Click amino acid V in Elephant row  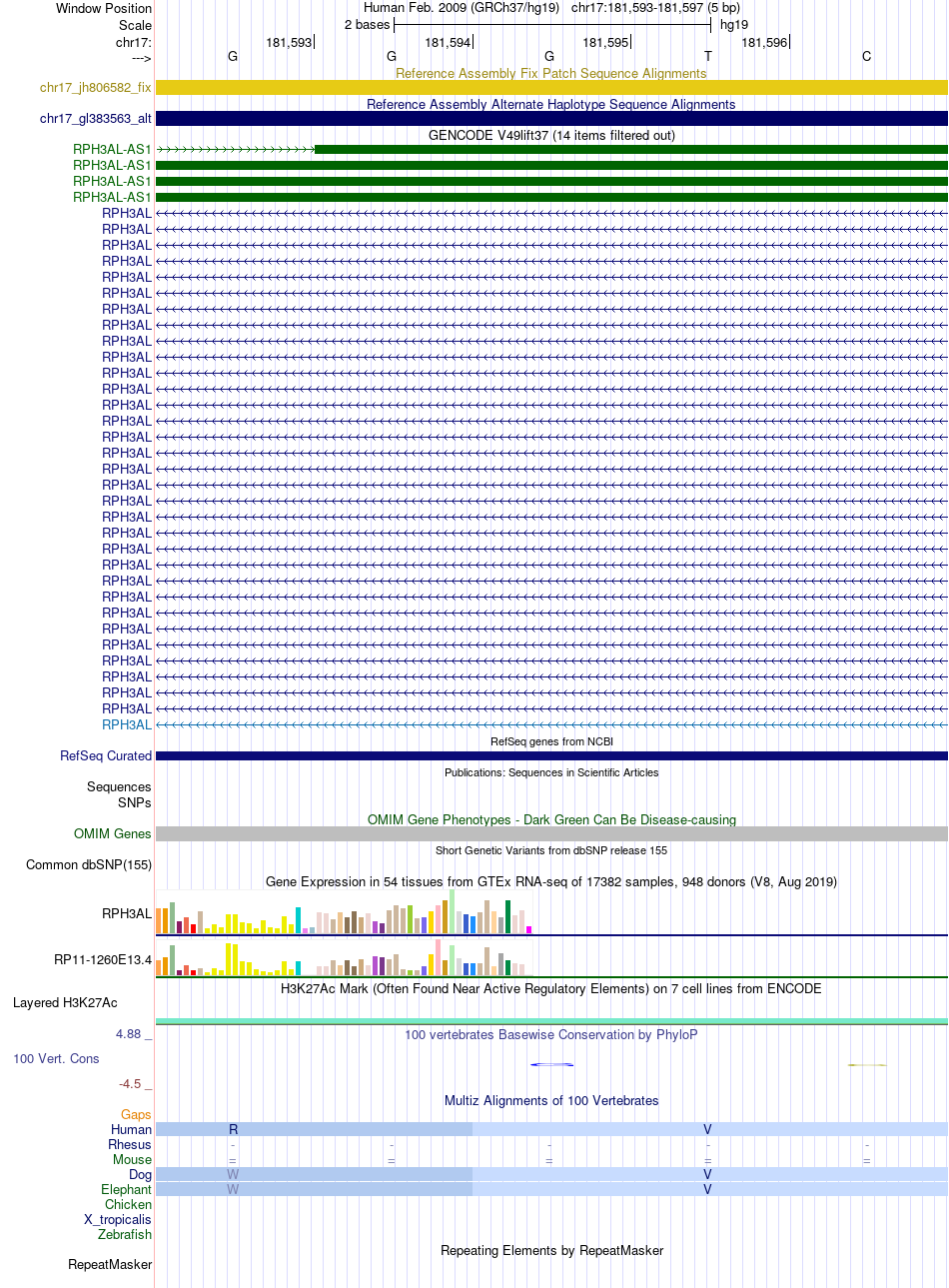pos(707,1189)
